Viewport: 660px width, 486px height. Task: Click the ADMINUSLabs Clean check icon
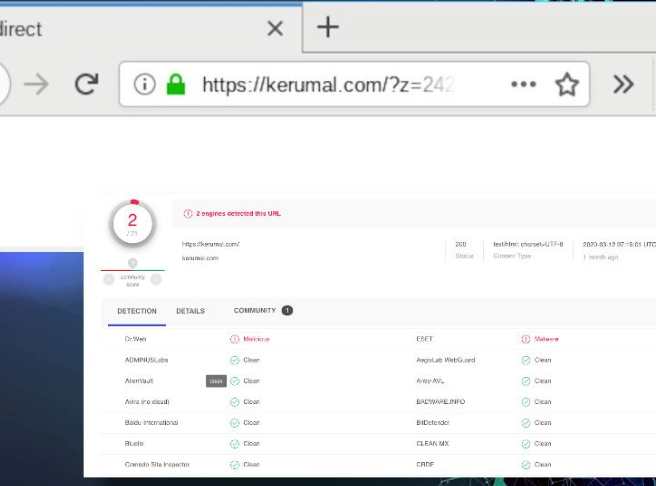click(x=235, y=360)
